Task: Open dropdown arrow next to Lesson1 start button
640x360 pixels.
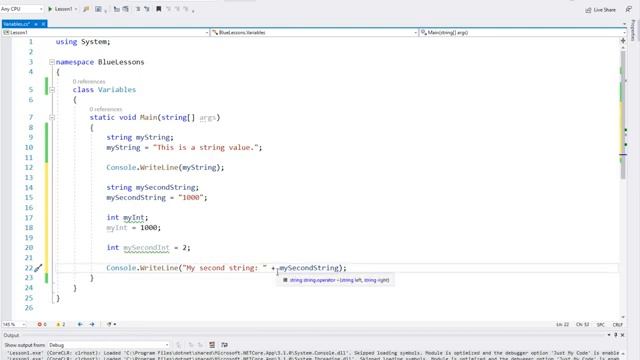Action: (x=76, y=9)
